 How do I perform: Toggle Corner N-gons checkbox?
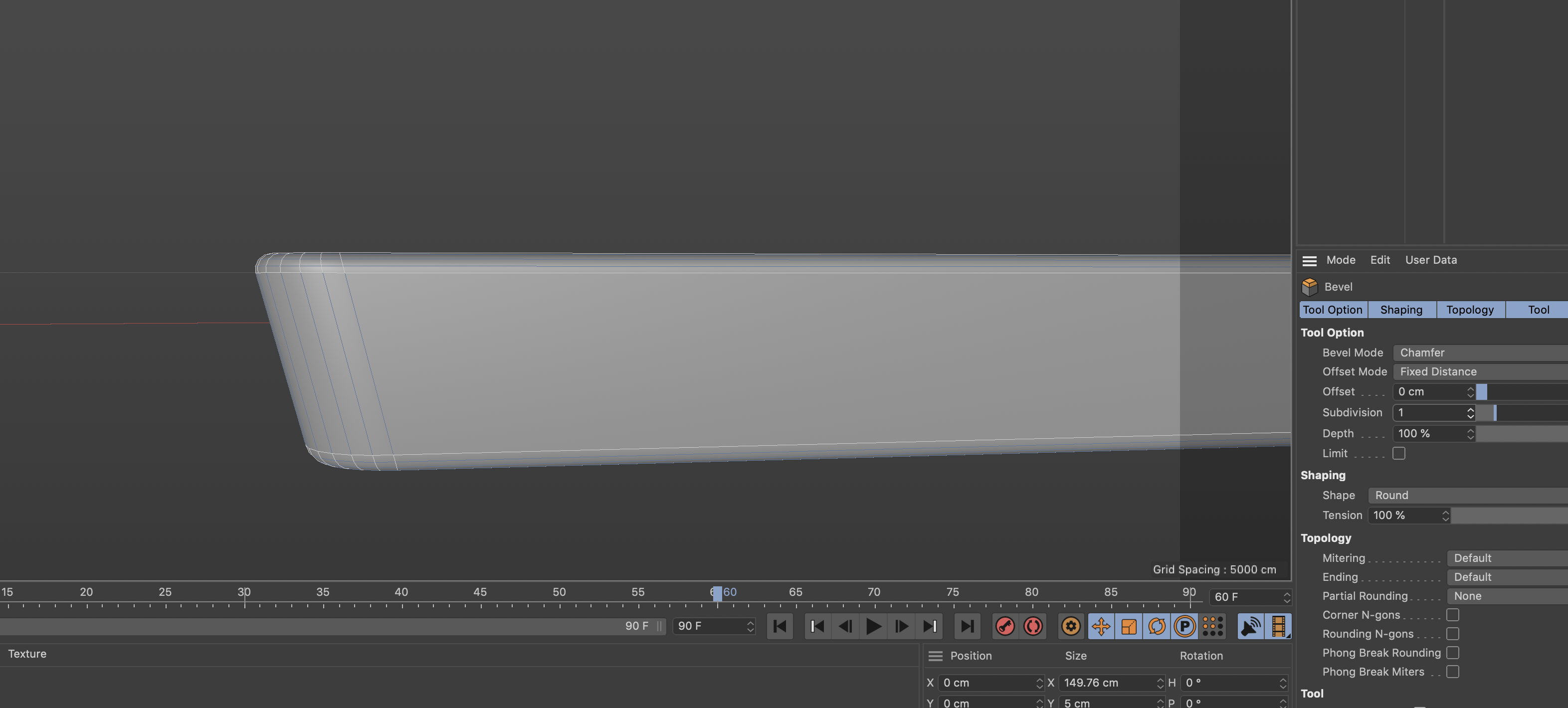[x=1453, y=614]
